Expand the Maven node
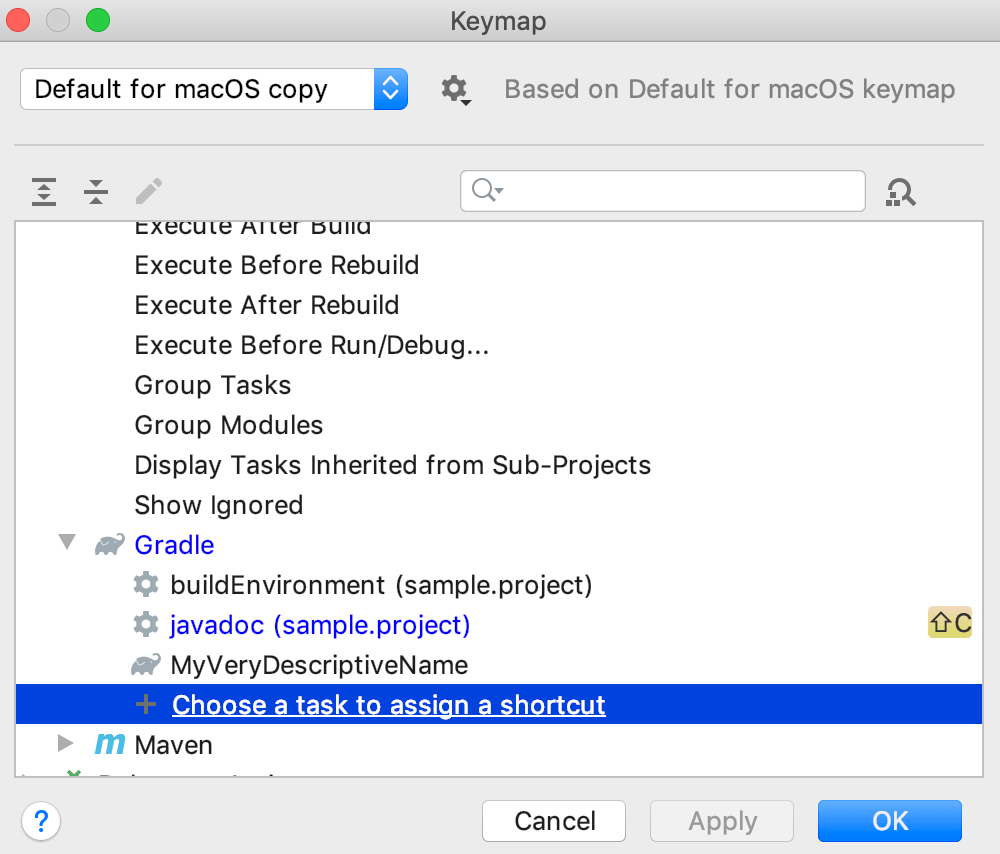 tap(66, 743)
